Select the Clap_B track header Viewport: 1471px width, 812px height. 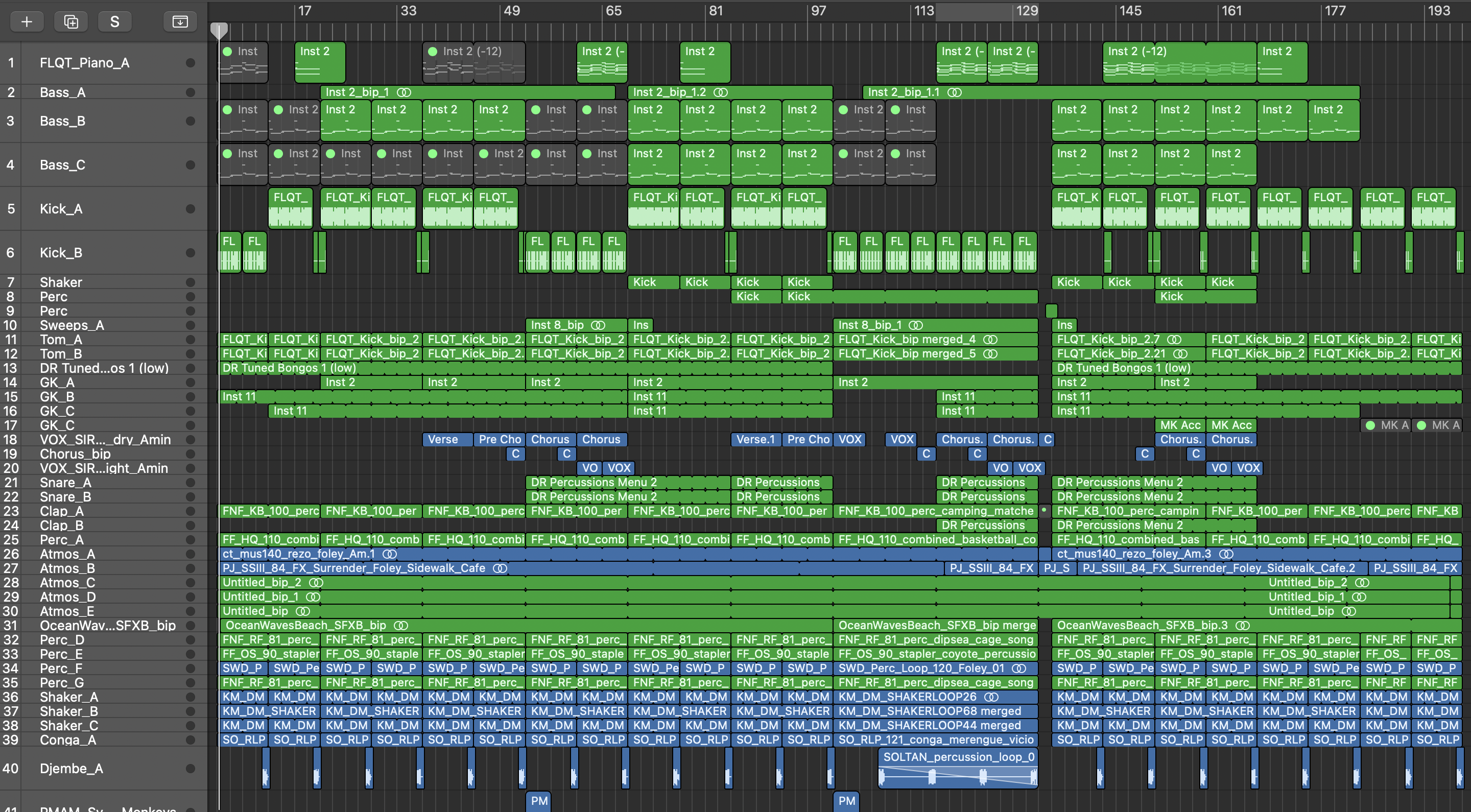104,526
